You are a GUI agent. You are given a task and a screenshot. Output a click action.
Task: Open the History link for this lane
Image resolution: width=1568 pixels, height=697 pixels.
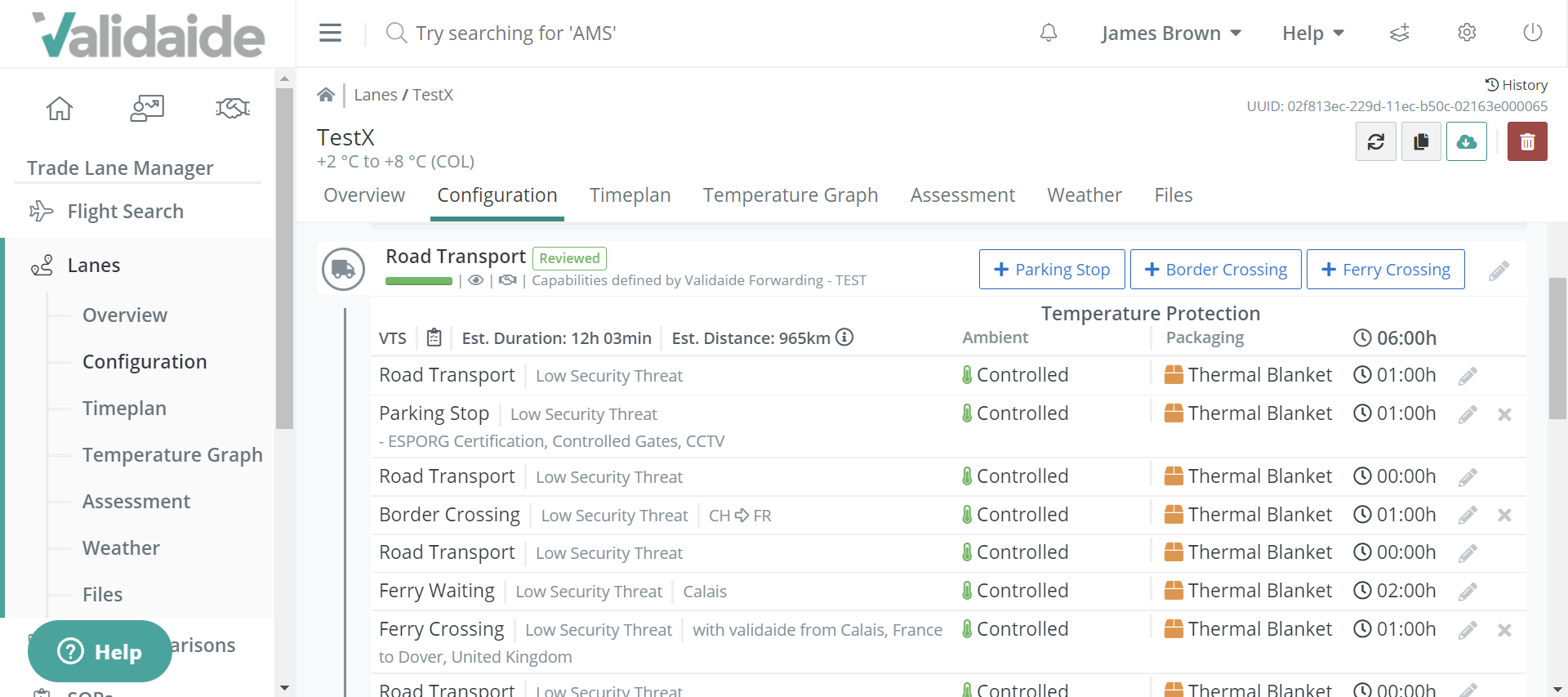(1517, 84)
